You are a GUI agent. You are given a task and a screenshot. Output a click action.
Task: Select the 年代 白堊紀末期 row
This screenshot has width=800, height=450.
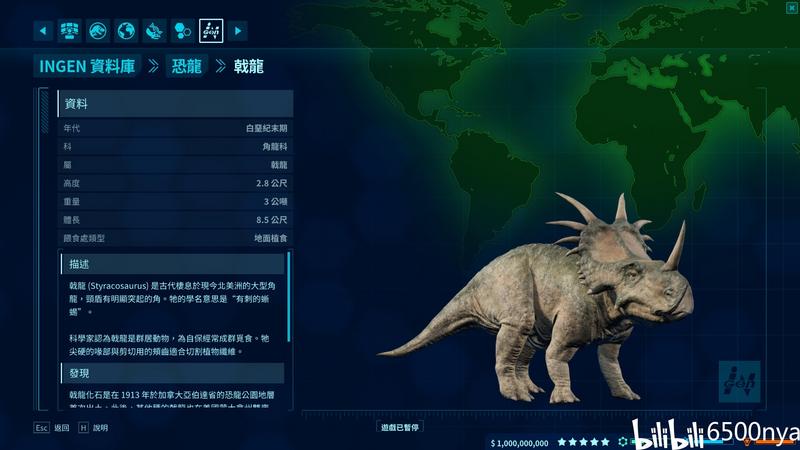[x=175, y=128]
